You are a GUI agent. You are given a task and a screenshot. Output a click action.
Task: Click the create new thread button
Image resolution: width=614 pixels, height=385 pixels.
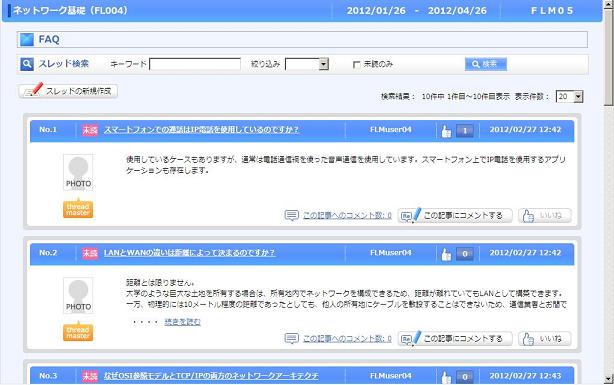(x=68, y=91)
